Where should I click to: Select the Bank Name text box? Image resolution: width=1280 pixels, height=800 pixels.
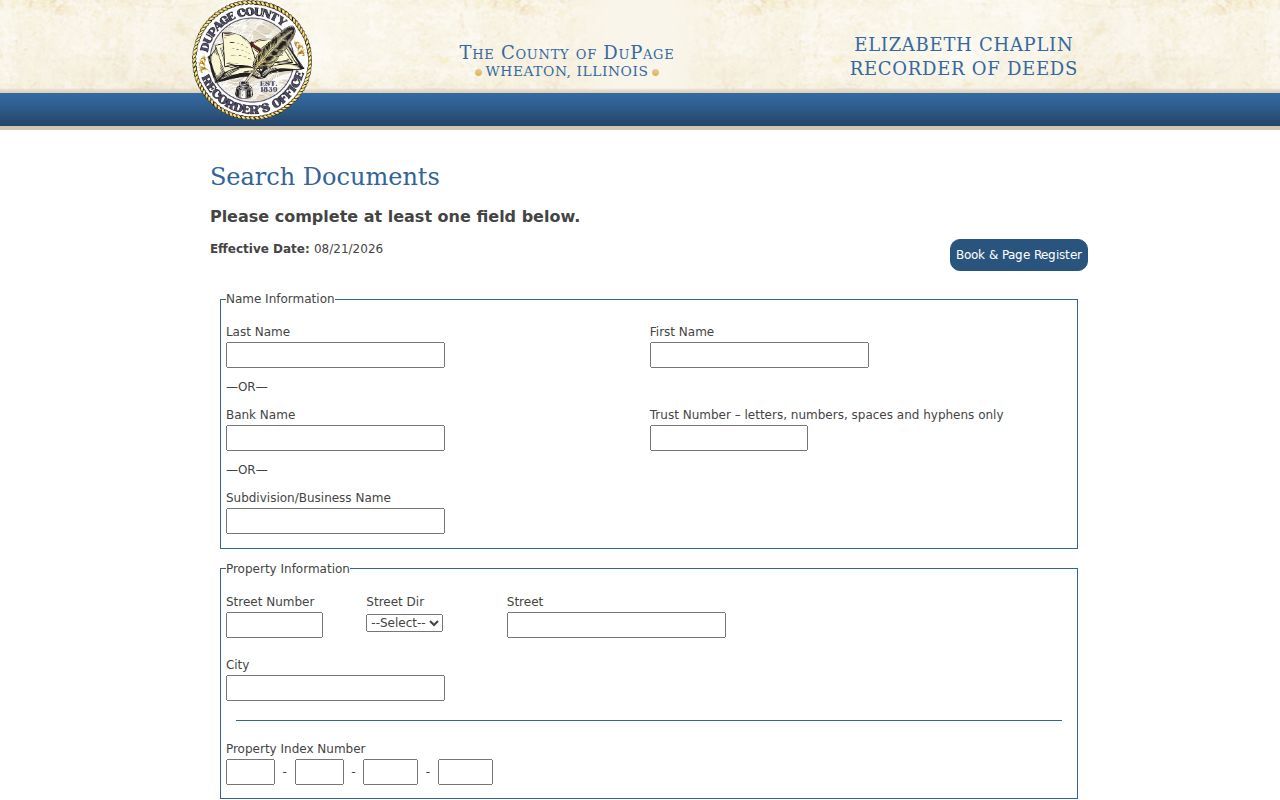coord(335,438)
